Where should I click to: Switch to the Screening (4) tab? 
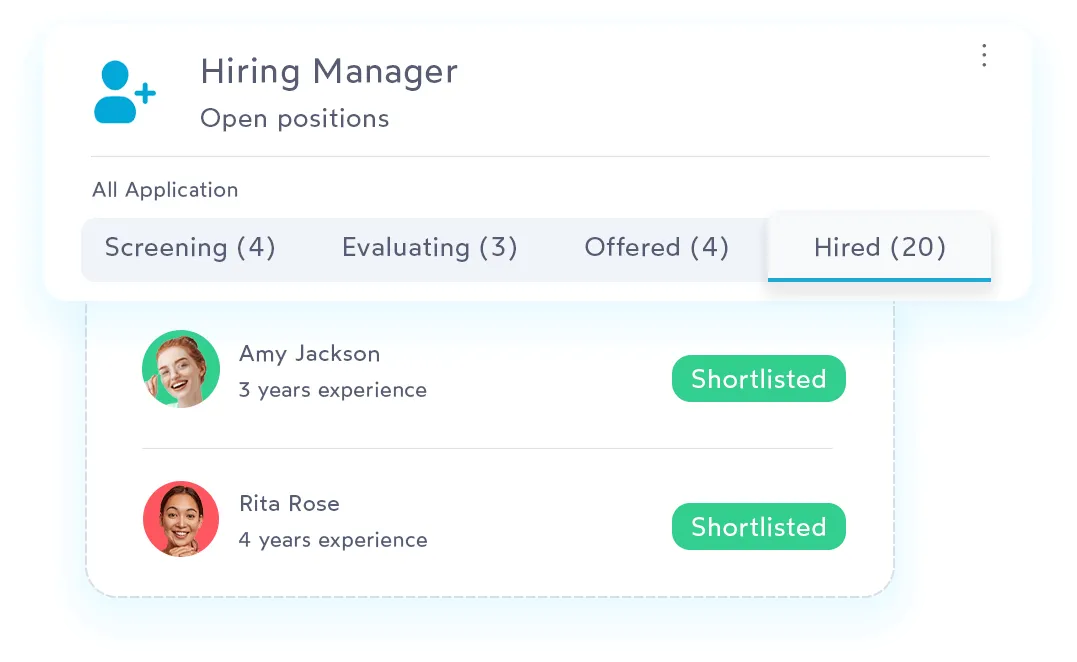point(190,248)
